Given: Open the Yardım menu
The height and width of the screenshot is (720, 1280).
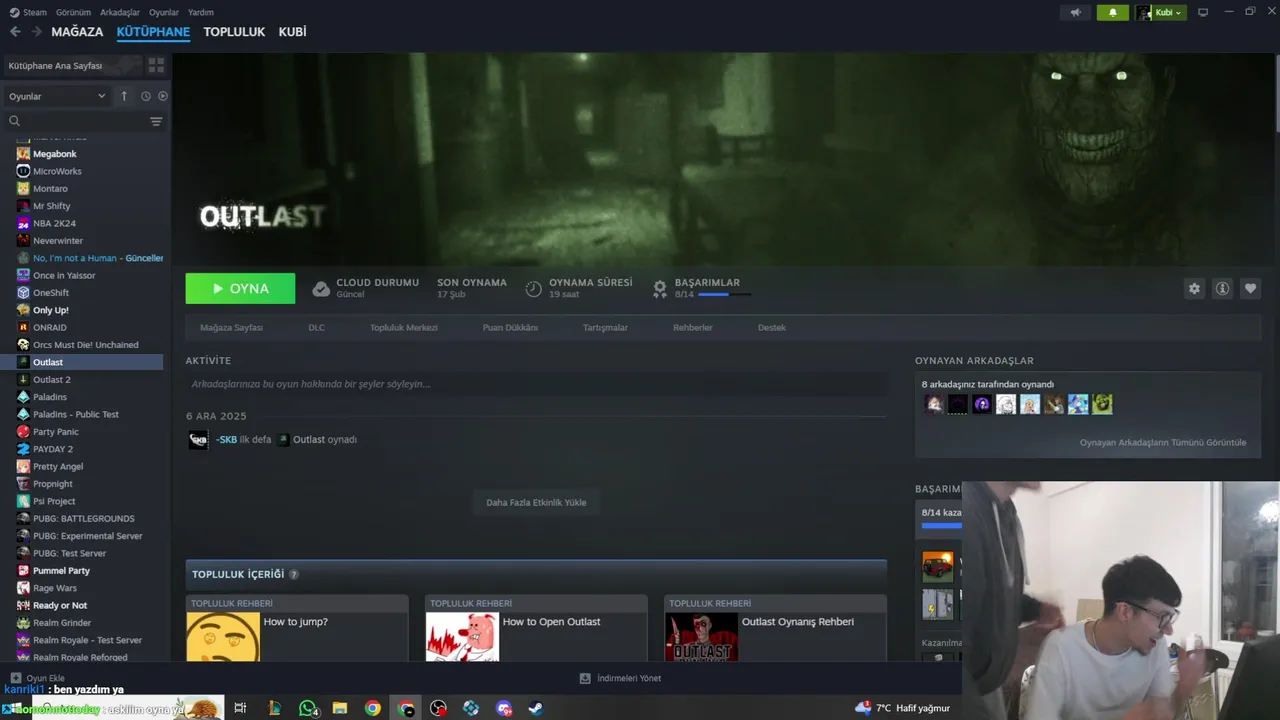Looking at the screenshot, I should [x=201, y=12].
